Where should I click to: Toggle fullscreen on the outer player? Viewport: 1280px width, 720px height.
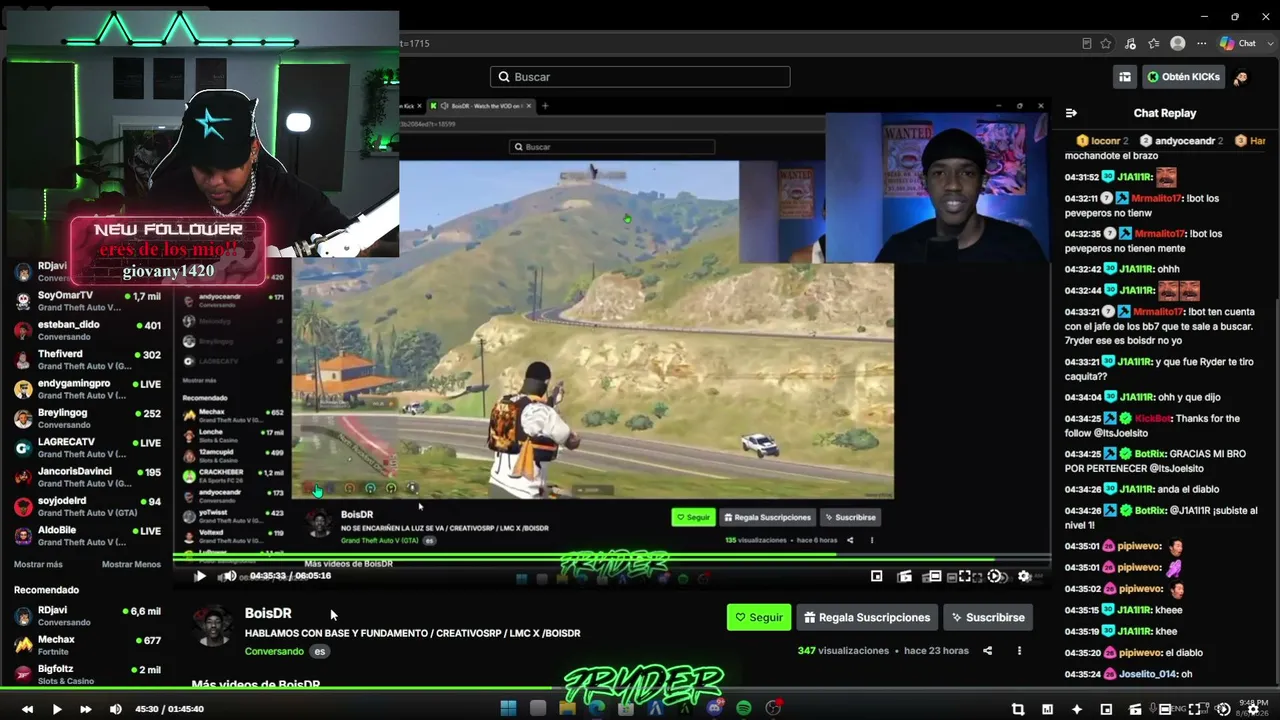click(x=1194, y=709)
